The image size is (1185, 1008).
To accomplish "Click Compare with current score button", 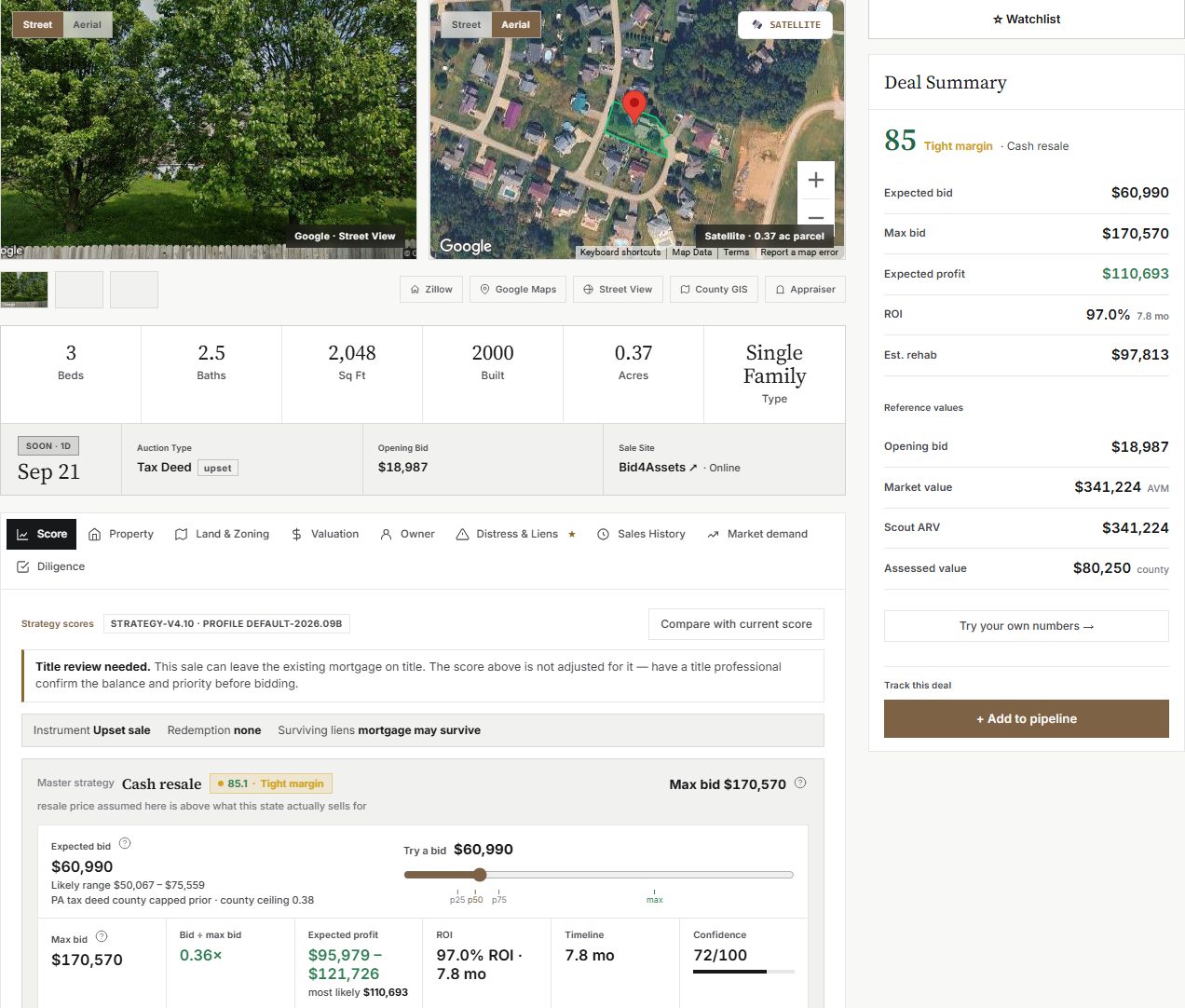I will (x=736, y=624).
